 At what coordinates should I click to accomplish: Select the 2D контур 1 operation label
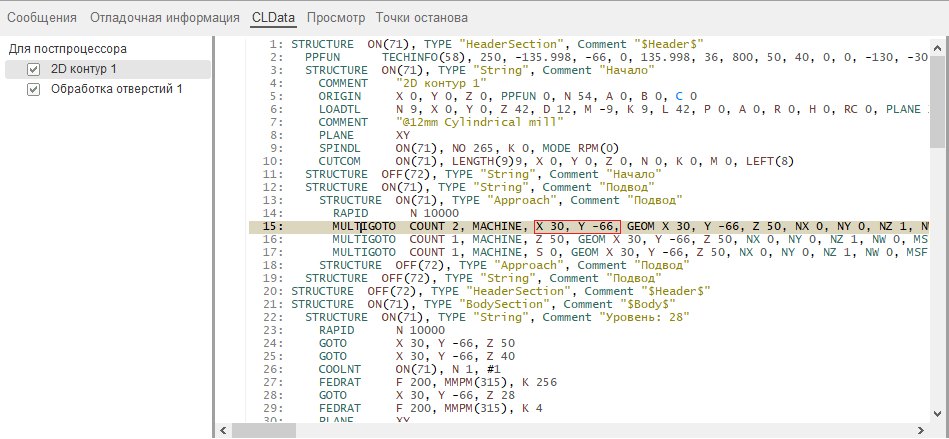84,69
